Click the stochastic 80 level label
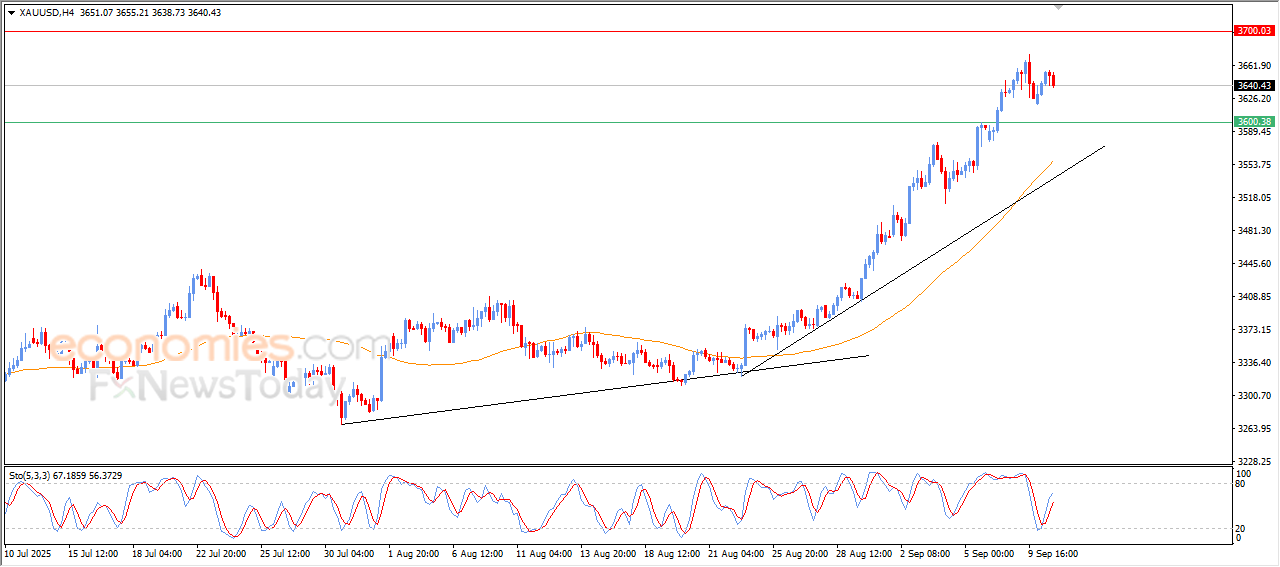The image size is (1280, 567). coord(1242,484)
